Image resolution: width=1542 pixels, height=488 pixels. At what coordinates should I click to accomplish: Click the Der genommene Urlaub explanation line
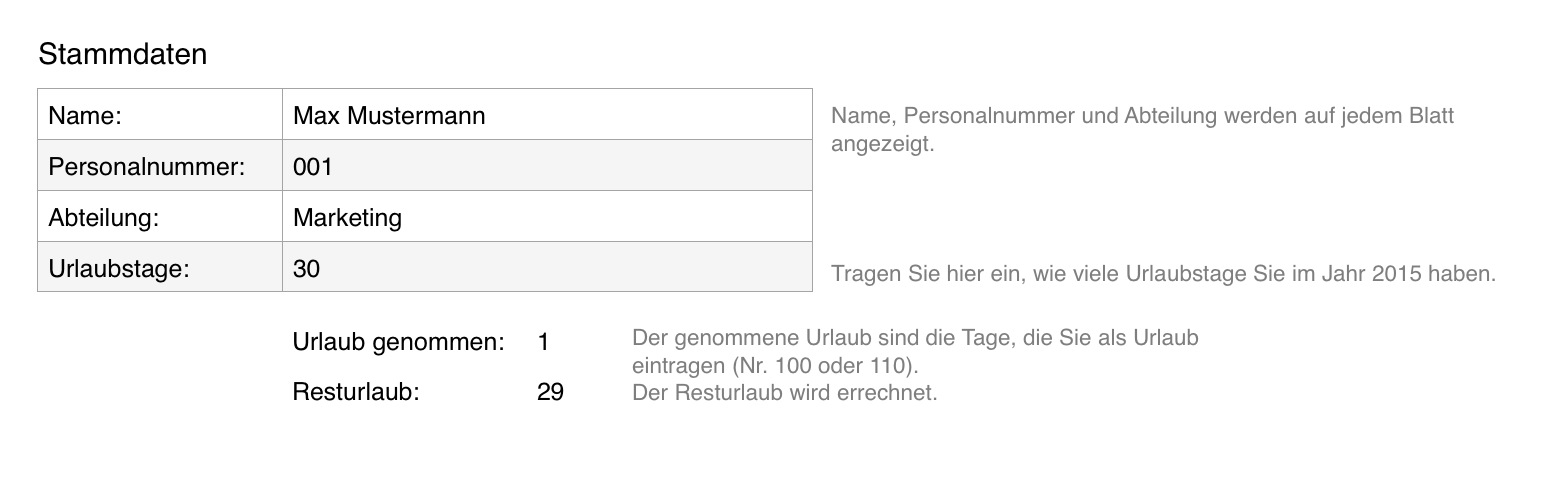(x=914, y=339)
